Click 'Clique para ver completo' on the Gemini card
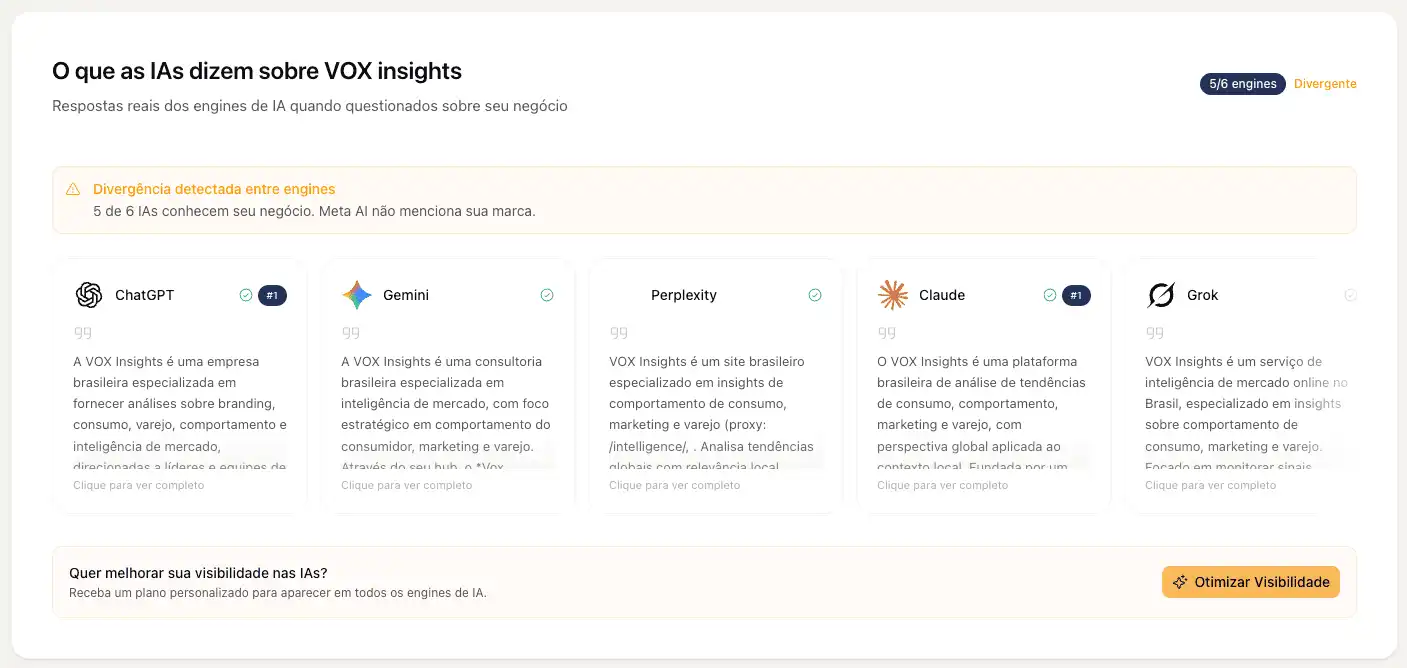 pos(405,485)
